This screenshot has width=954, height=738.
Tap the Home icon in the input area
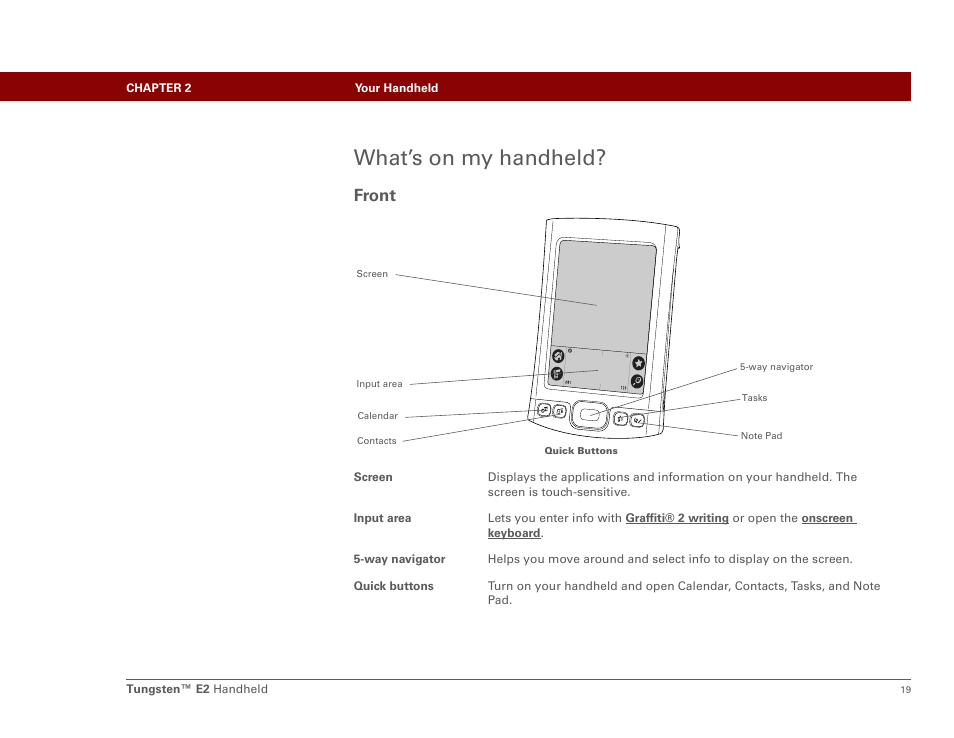pos(558,355)
